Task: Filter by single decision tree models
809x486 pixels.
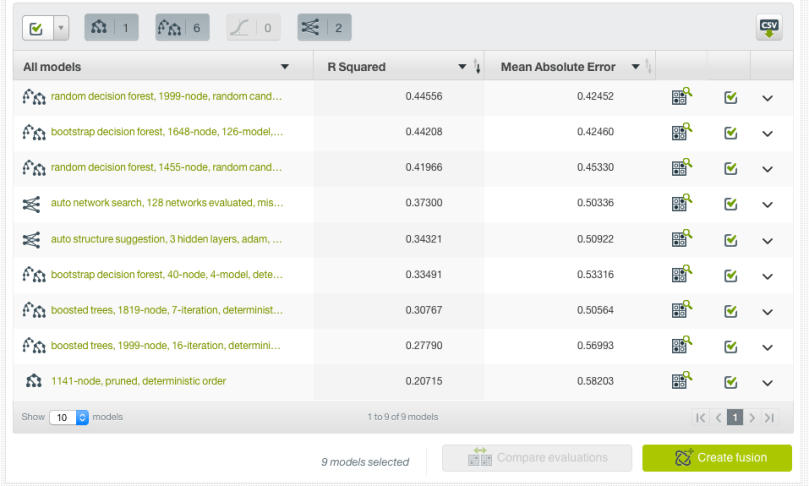Action: pos(111,28)
